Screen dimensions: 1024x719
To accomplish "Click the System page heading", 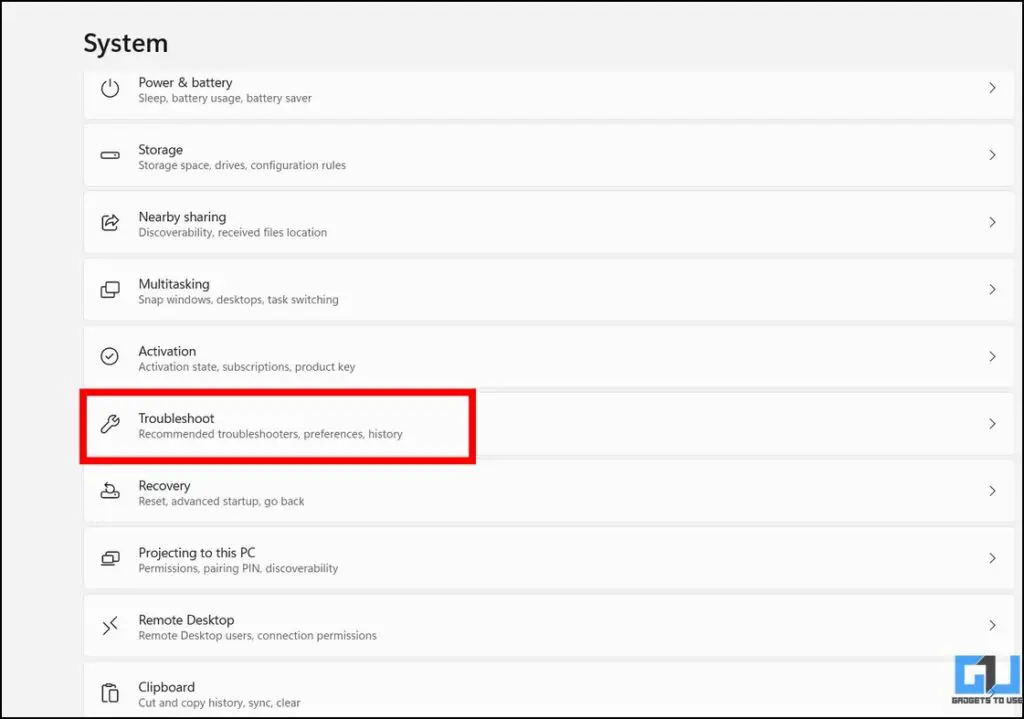I will 126,43.
